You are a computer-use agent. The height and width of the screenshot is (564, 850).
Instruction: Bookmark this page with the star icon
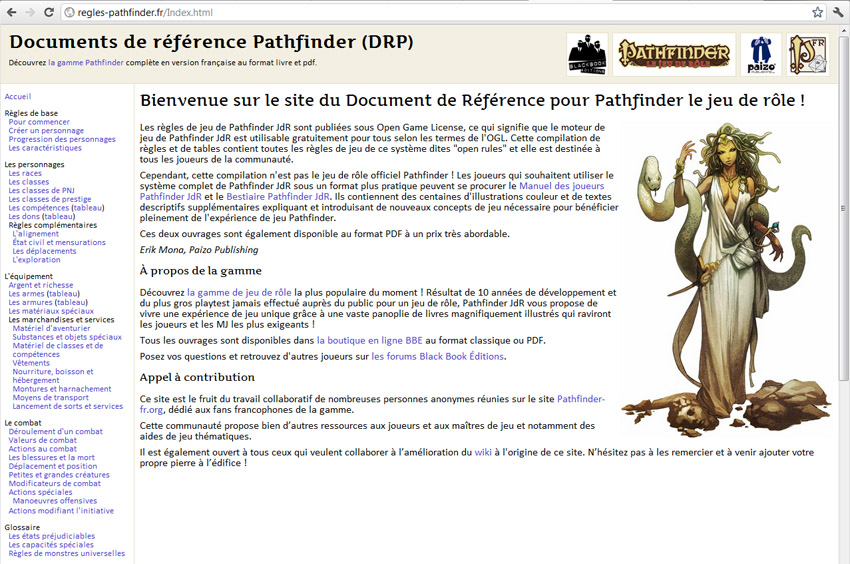pyautogui.click(x=817, y=12)
